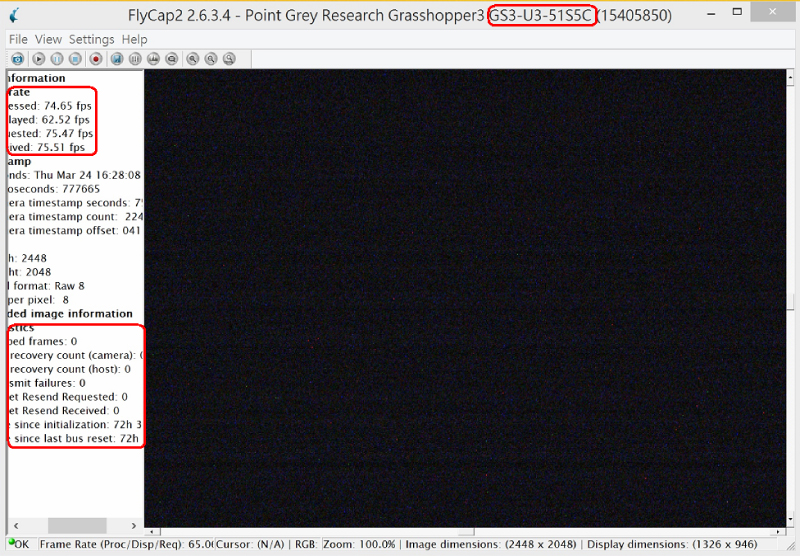The width and height of the screenshot is (800, 556).
Task: Save current image using the disk icon
Action: tap(116, 59)
